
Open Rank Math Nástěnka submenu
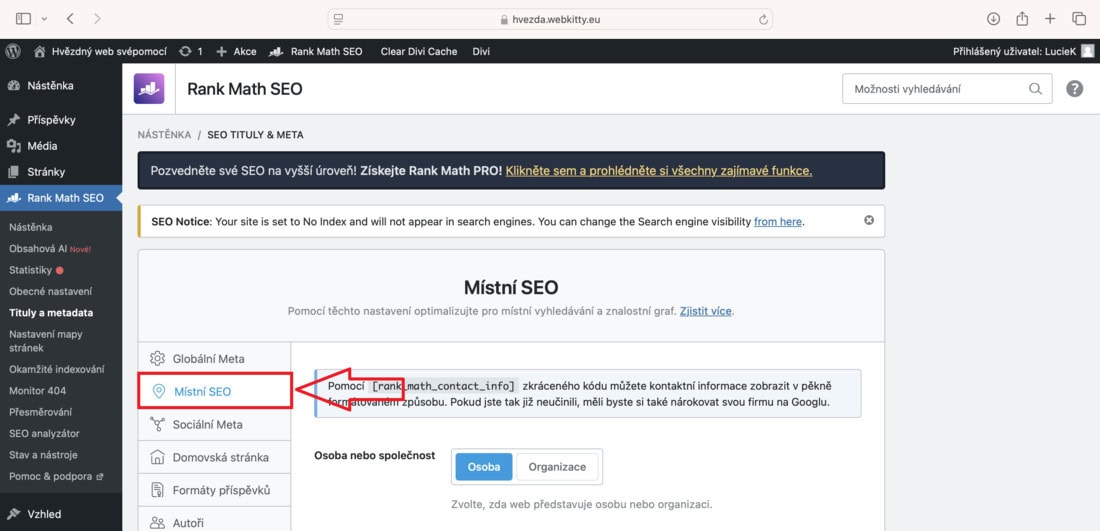[31, 227]
